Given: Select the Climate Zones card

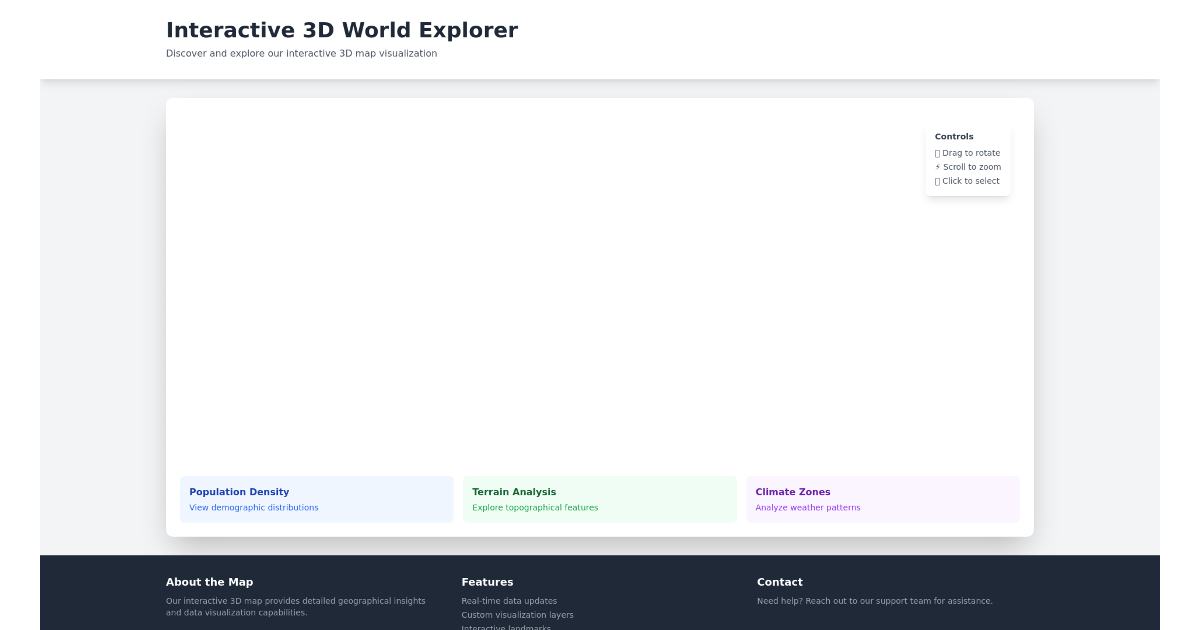Looking at the screenshot, I should [883, 499].
